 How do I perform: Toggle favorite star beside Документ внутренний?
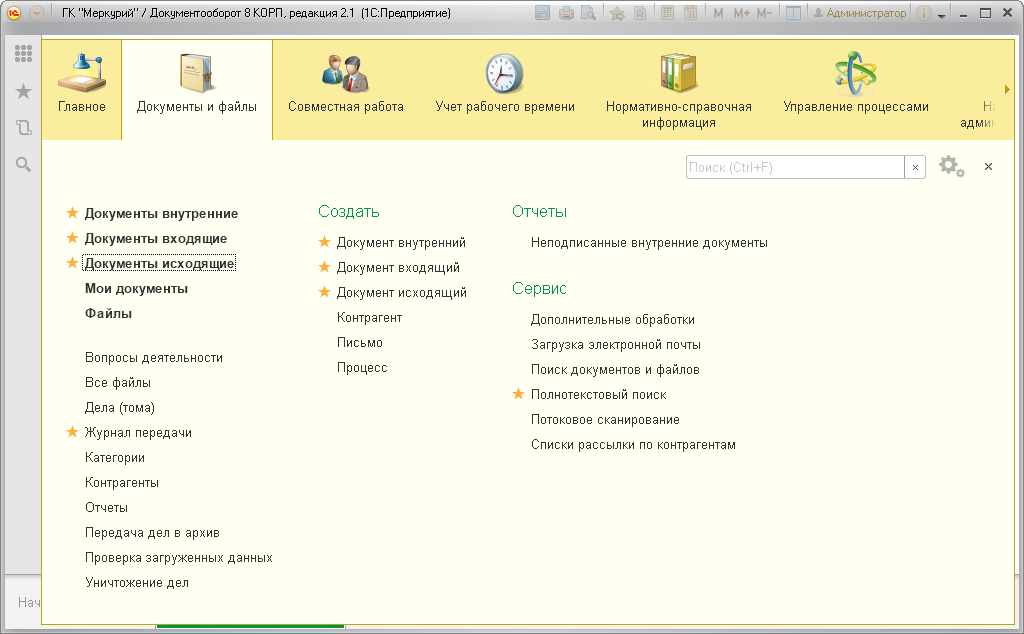click(325, 242)
